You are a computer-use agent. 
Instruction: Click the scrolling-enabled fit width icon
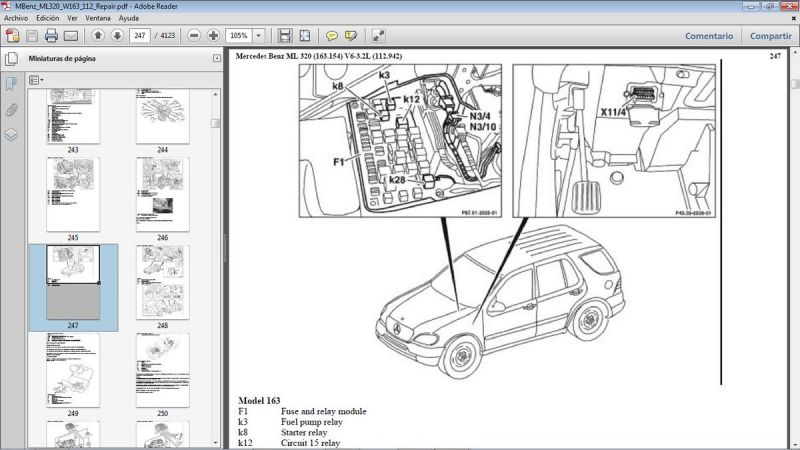285,35
